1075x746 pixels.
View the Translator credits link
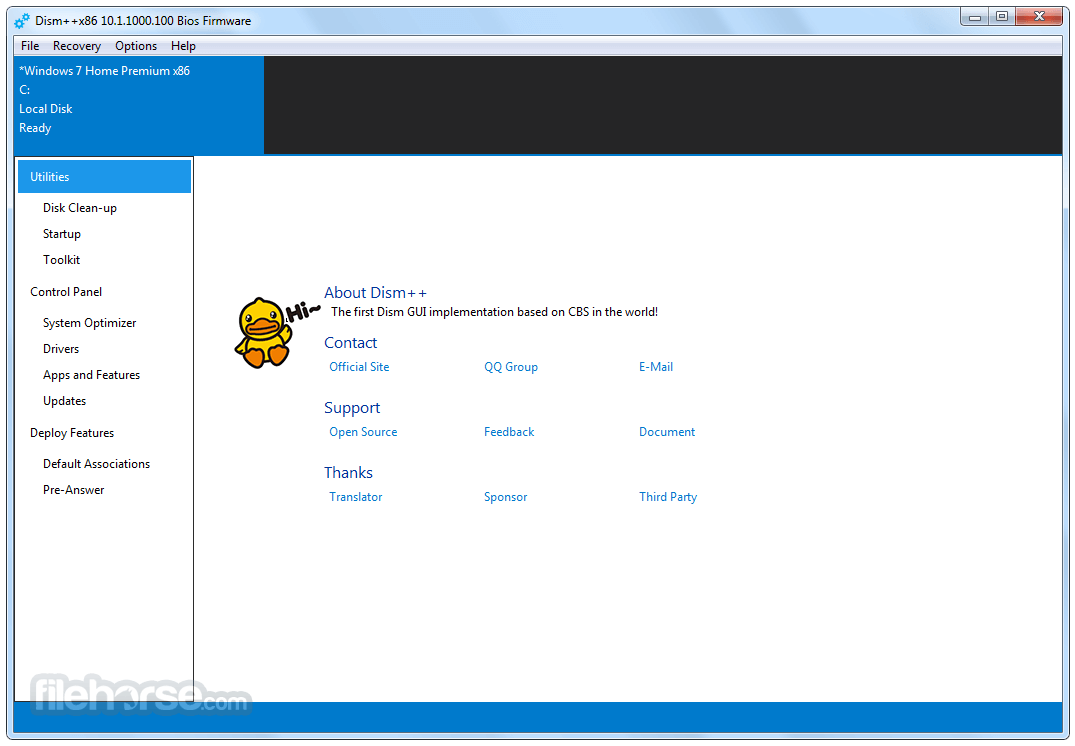point(355,497)
